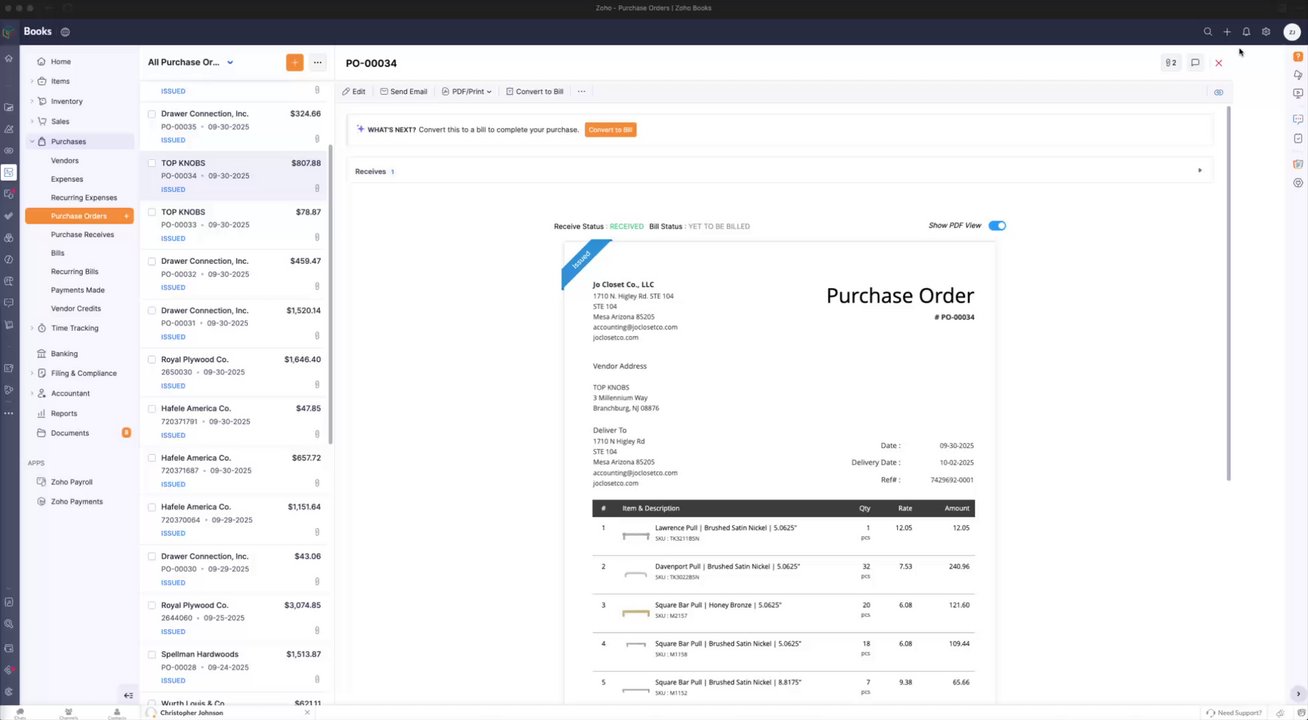Open attachments icon showing 2 files
The width and height of the screenshot is (1308, 720).
[x=1170, y=63]
